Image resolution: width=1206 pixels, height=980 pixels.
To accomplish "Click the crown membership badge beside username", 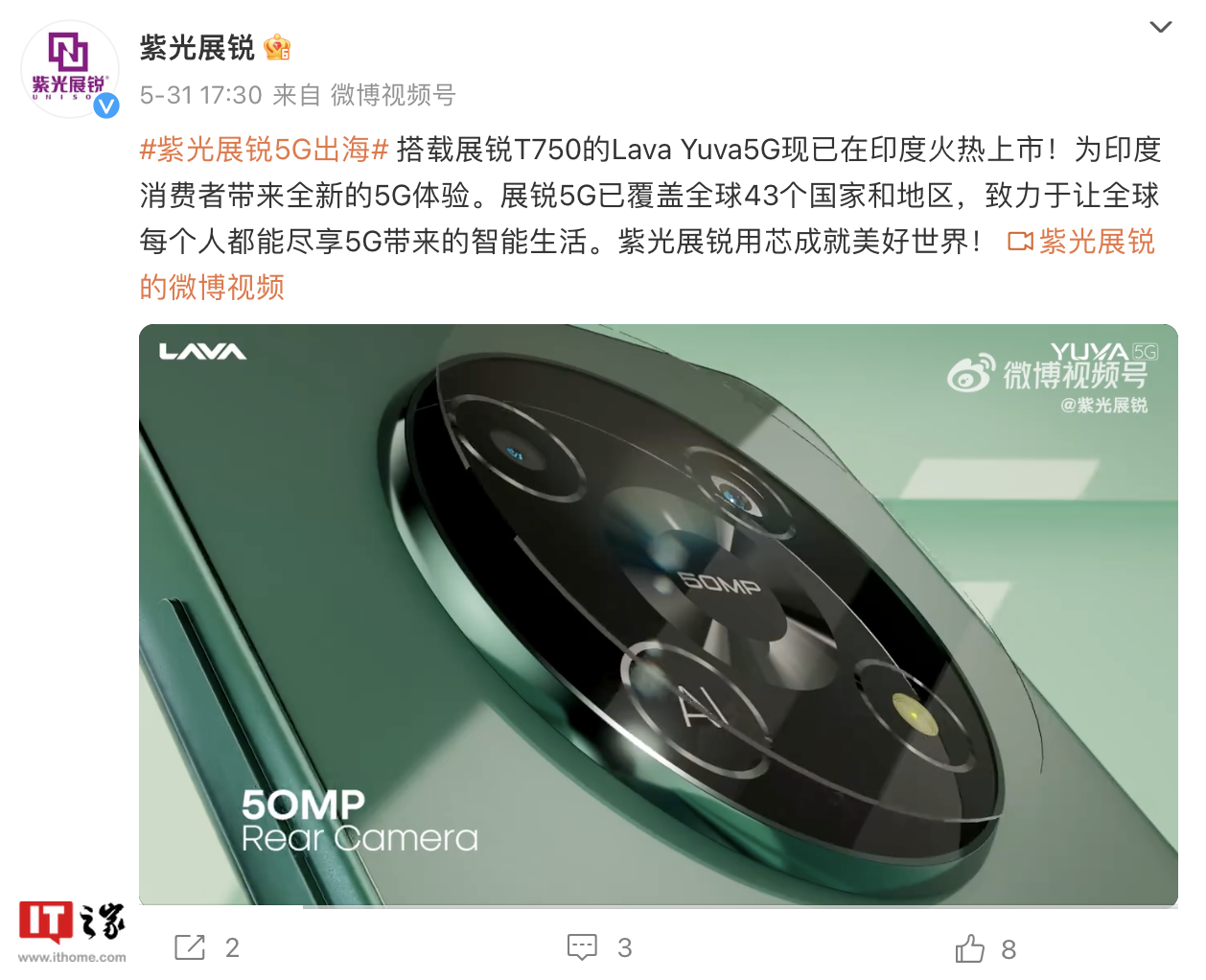I will 277,47.
